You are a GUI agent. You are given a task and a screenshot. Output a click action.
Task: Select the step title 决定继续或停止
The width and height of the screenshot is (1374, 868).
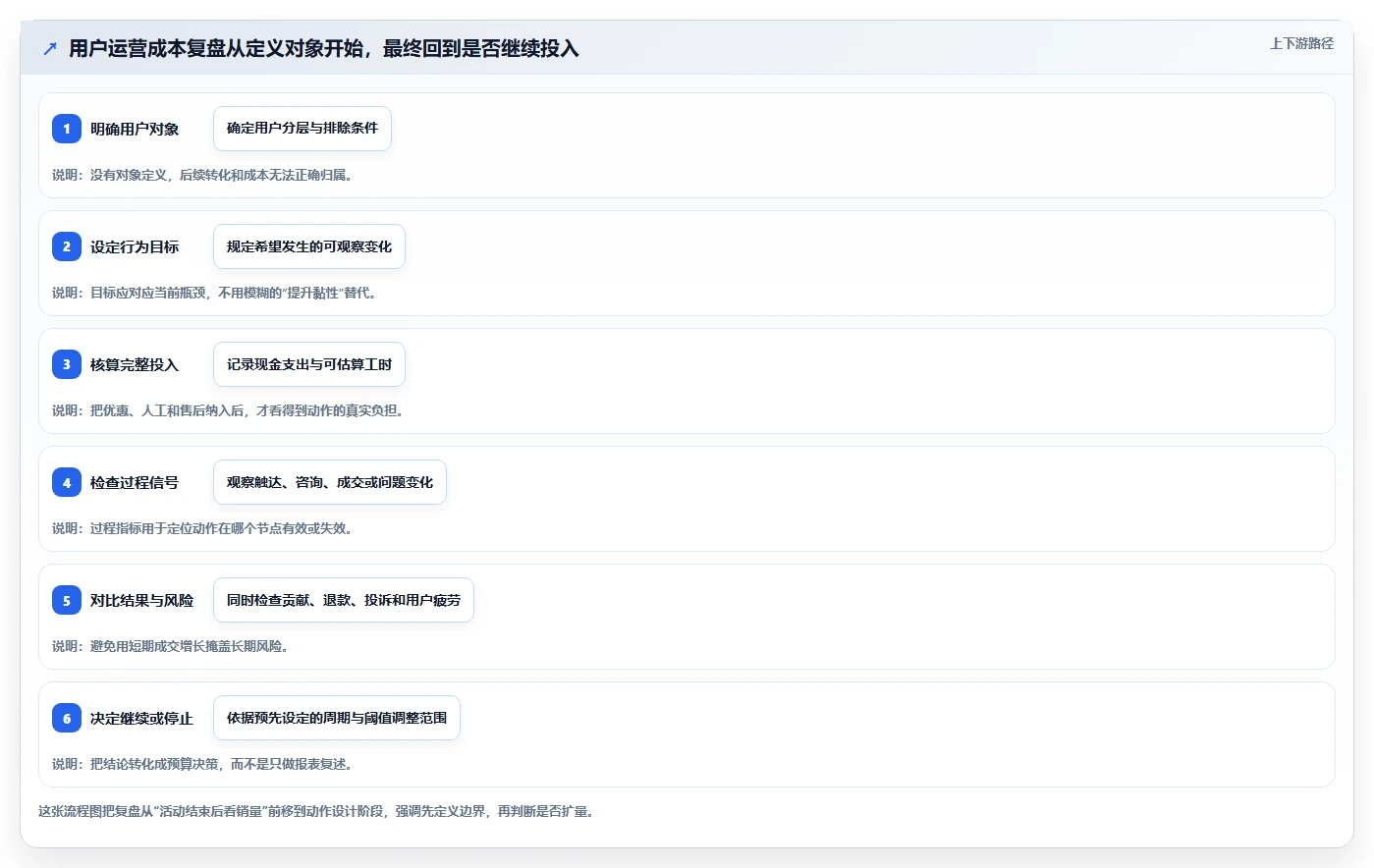click(141, 718)
